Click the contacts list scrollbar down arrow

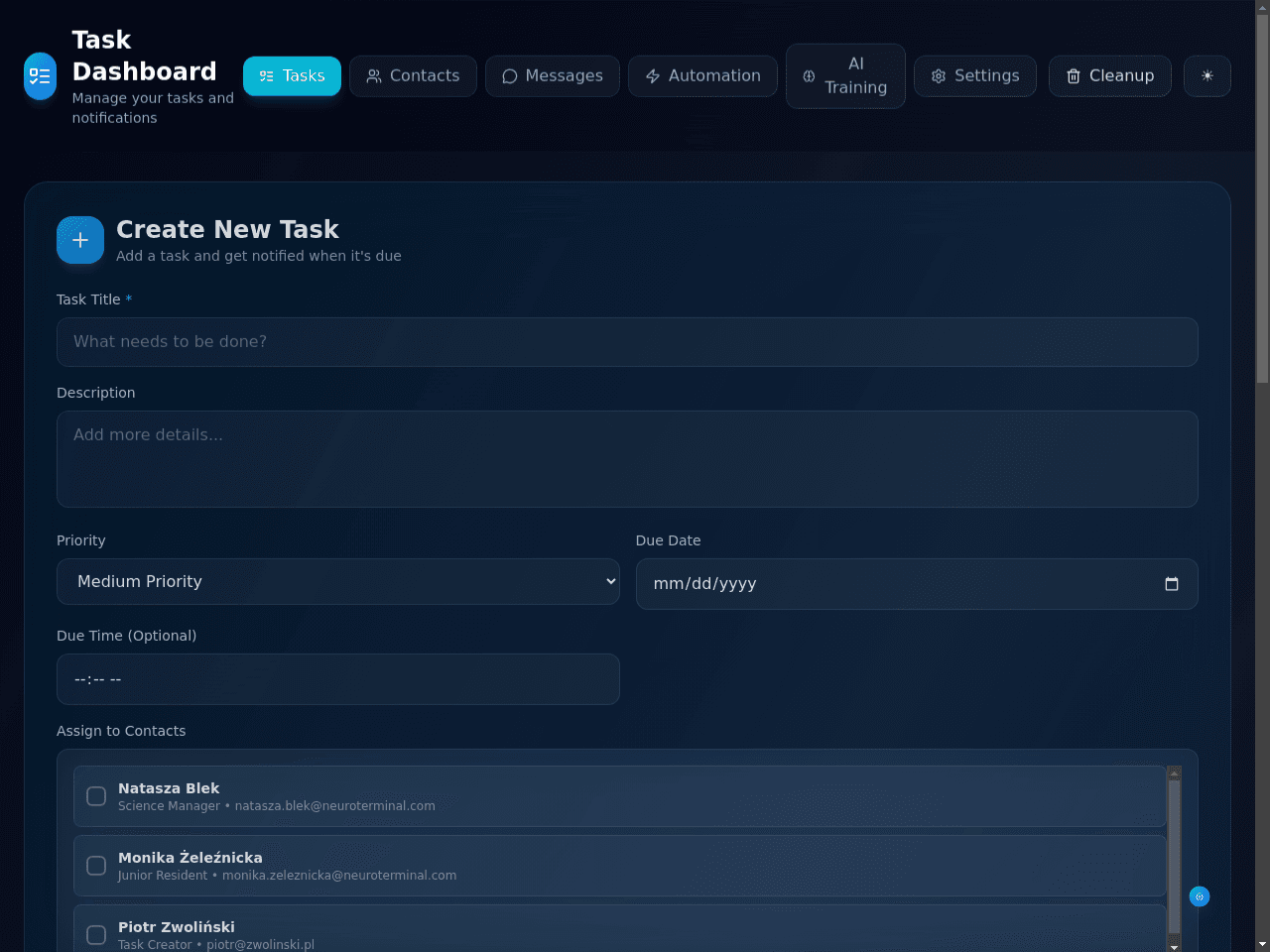pos(1175,946)
